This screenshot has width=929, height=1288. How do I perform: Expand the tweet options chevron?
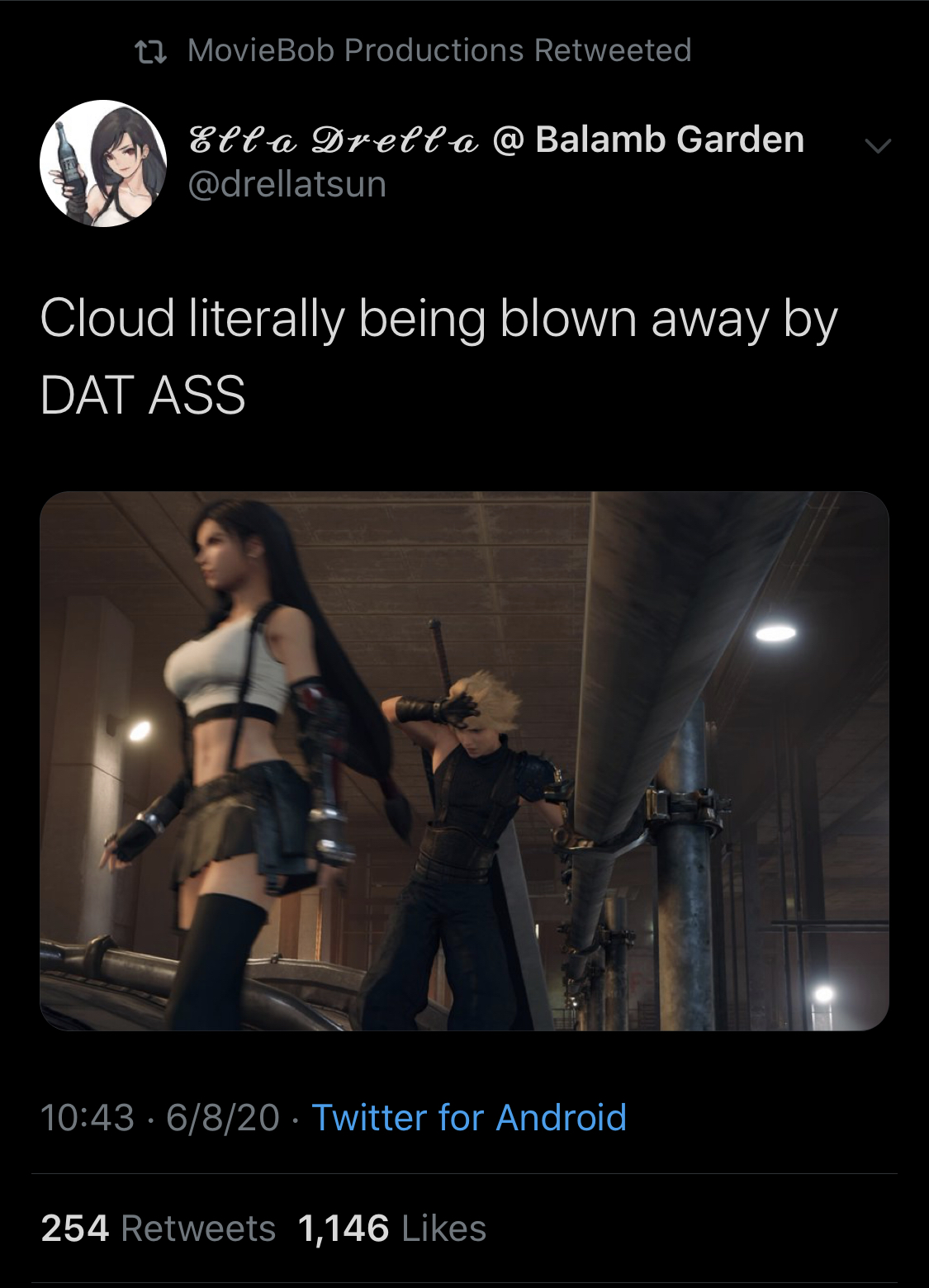click(878, 146)
